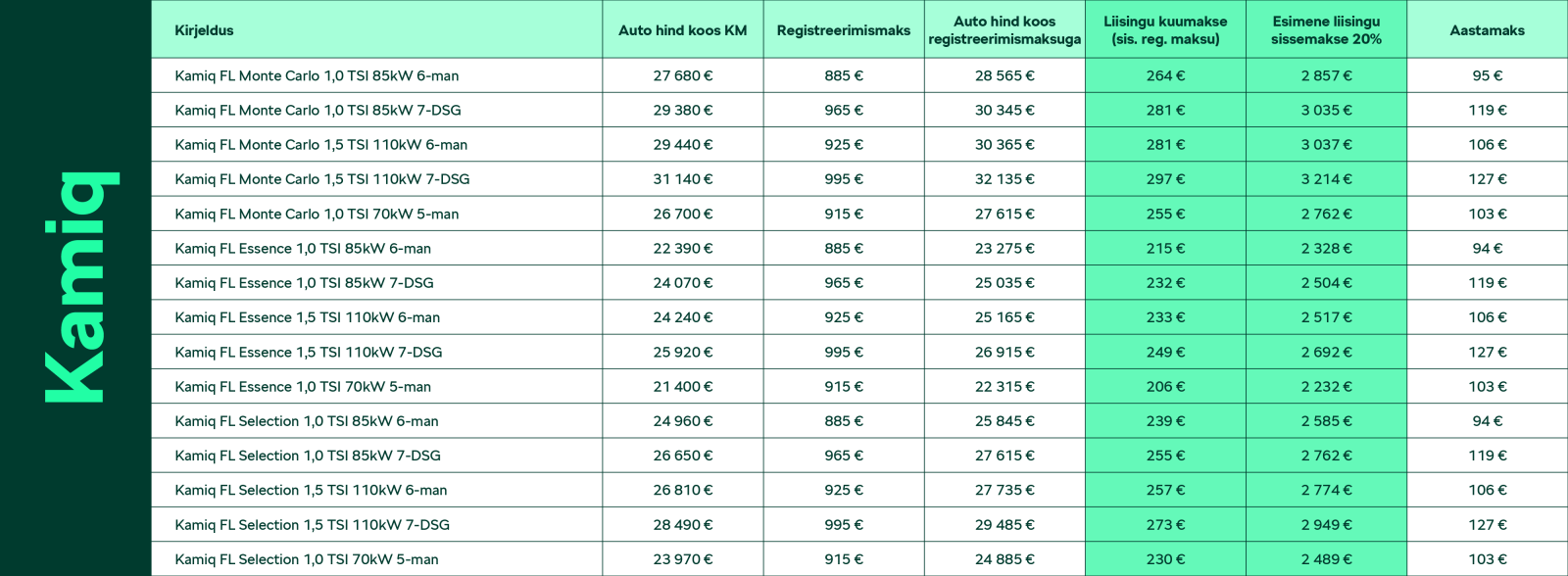The image size is (1568, 576).
Task: Click the 95 € annual tax cell
Action: [1487, 75]
